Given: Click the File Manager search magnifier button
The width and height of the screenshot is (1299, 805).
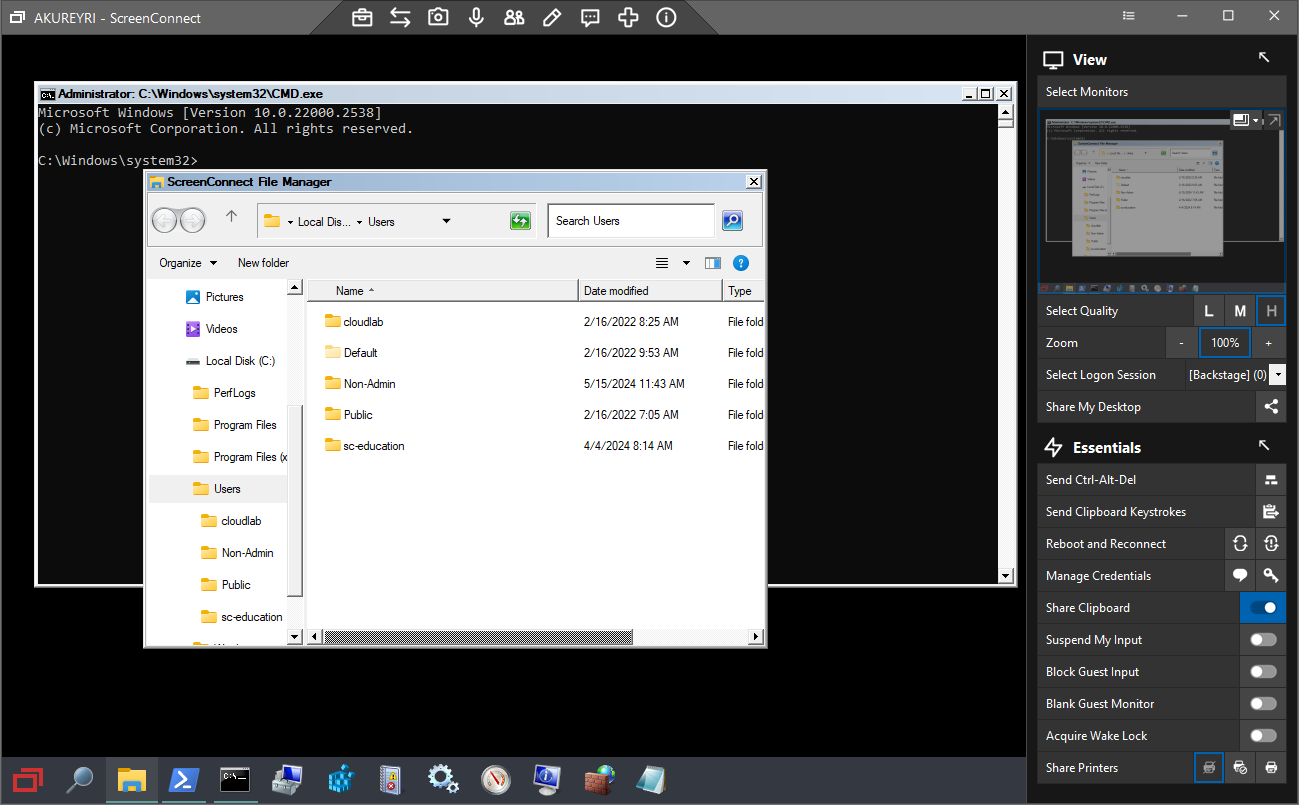Looking at the screenshot, I should click(x=732, y=221).
